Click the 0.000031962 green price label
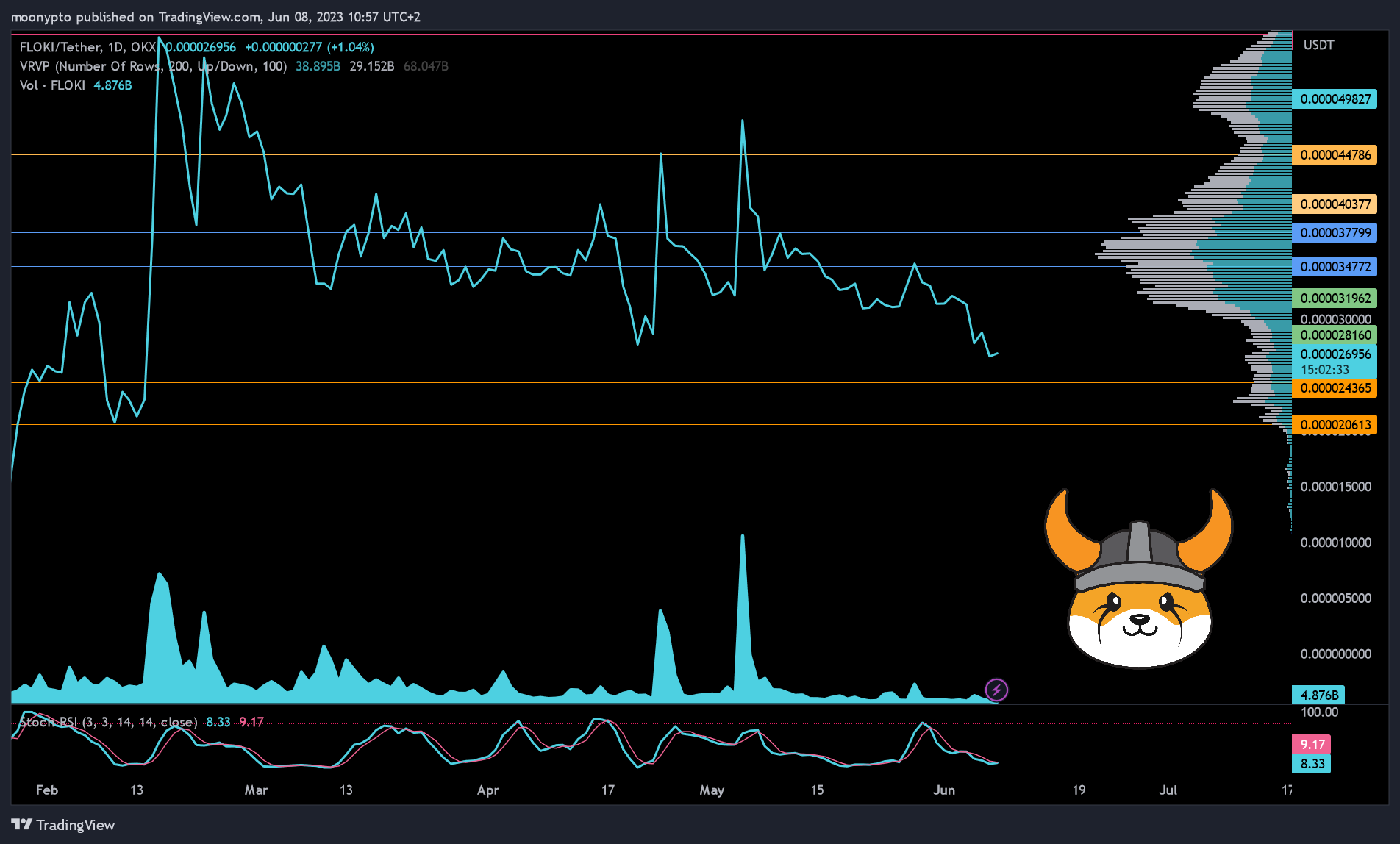 1335,298
